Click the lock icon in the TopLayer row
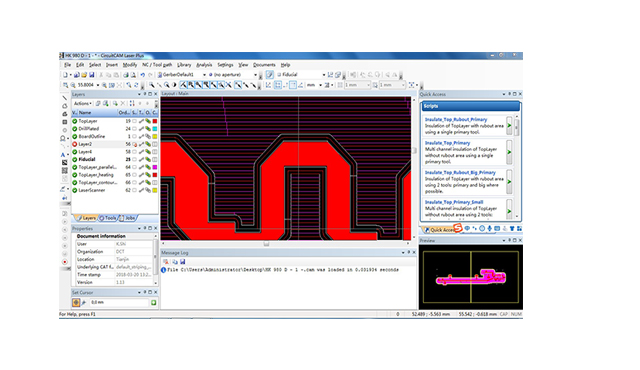 (141, 121)
